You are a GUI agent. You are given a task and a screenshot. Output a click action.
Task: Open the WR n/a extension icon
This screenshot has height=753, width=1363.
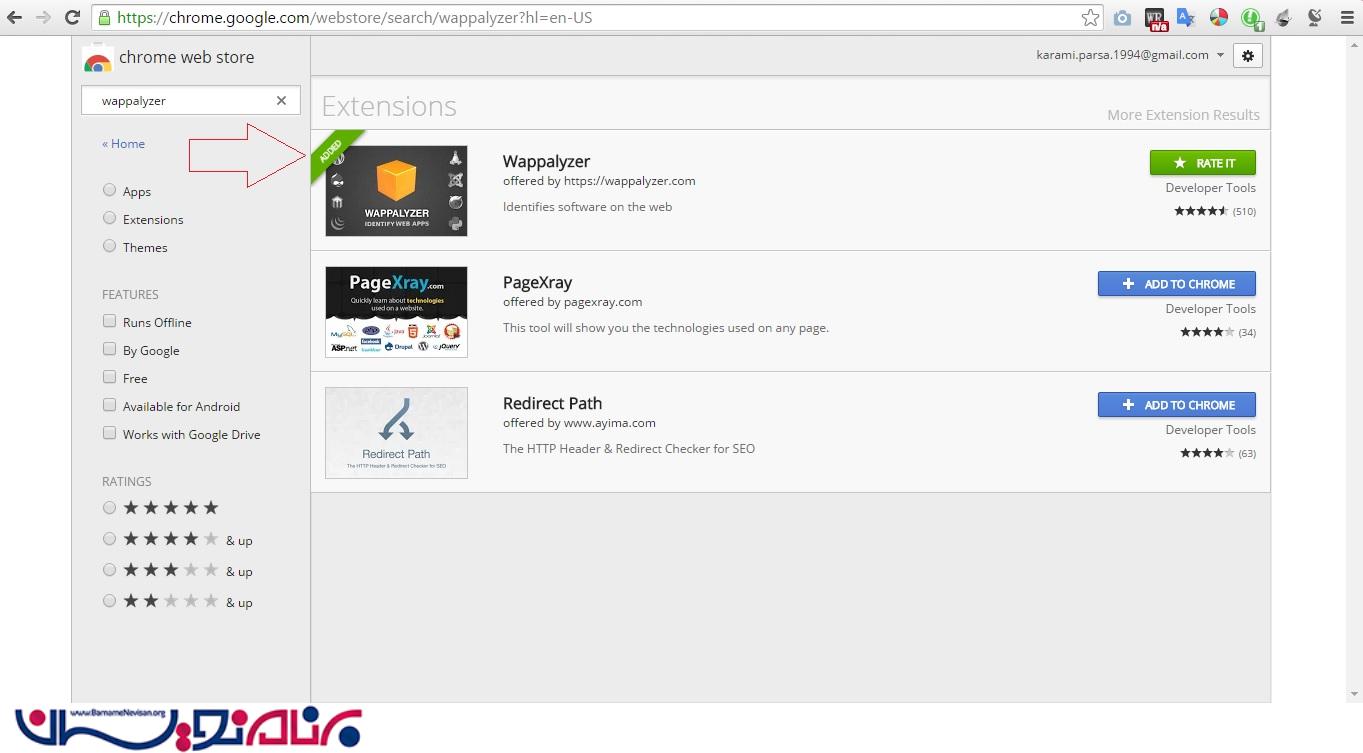[x=1155, y=18]
